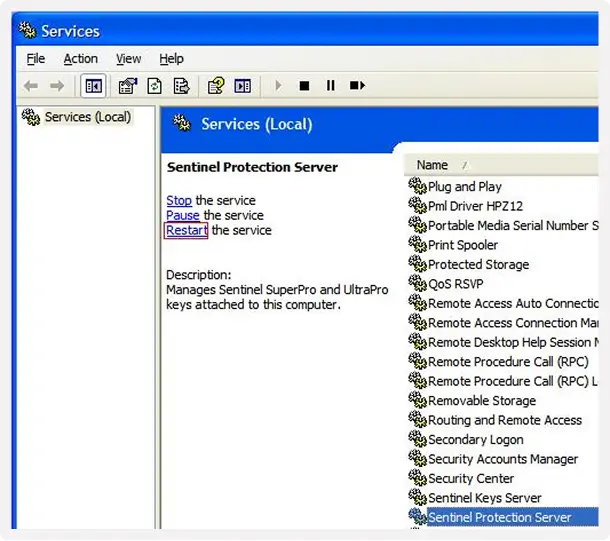This screenshot has height=541, width=610.
Task: Click the gear icon beside Sentinel Keys Server
Action: coord(417,497)
